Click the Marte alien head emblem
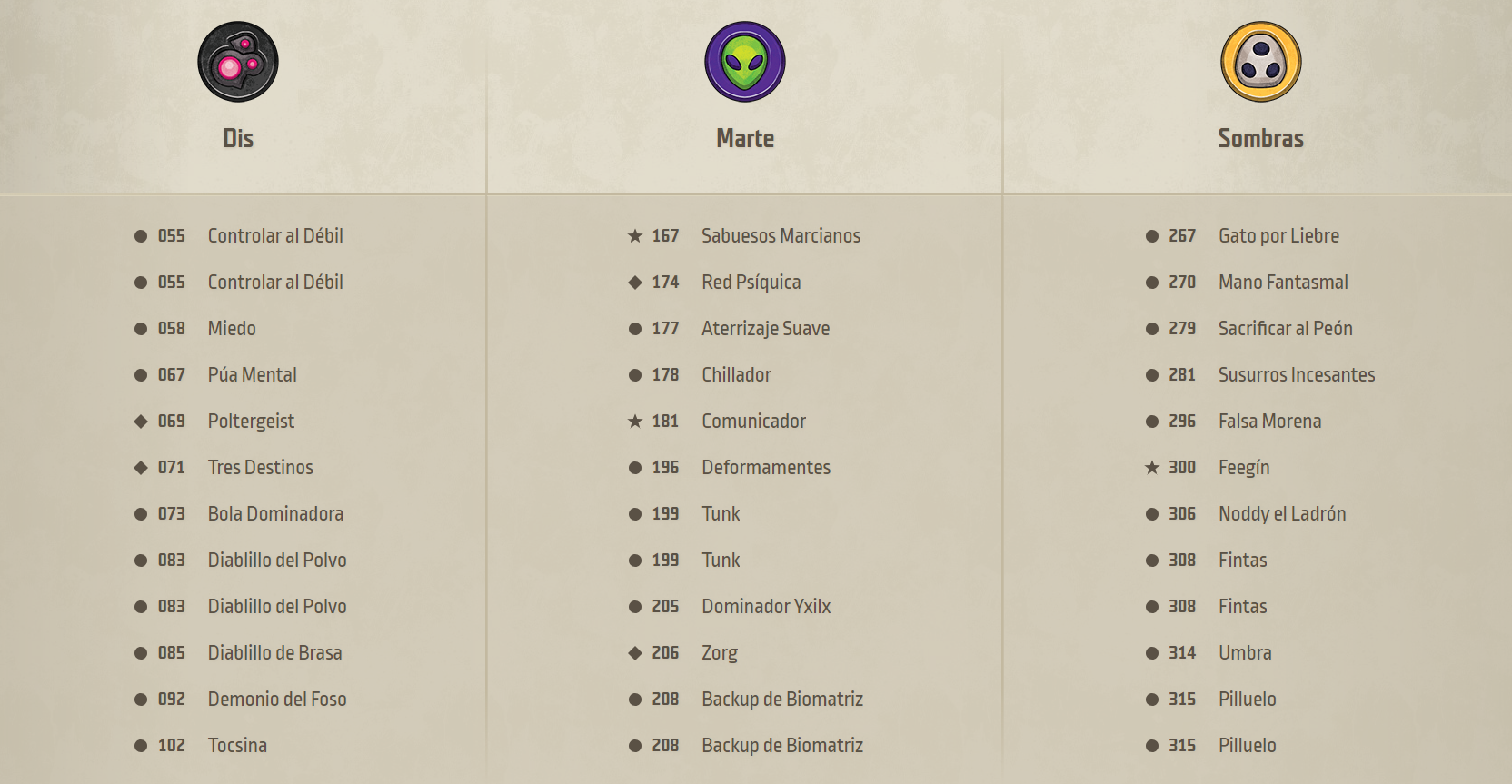Screen dimensions: 1512x784 [745, 62]
